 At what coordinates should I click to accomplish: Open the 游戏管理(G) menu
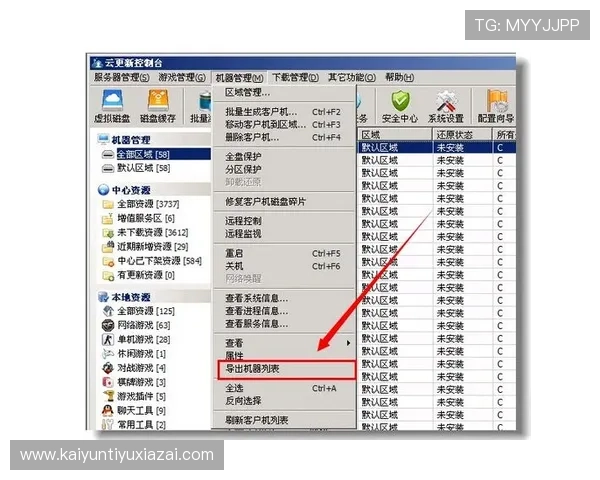182,78
